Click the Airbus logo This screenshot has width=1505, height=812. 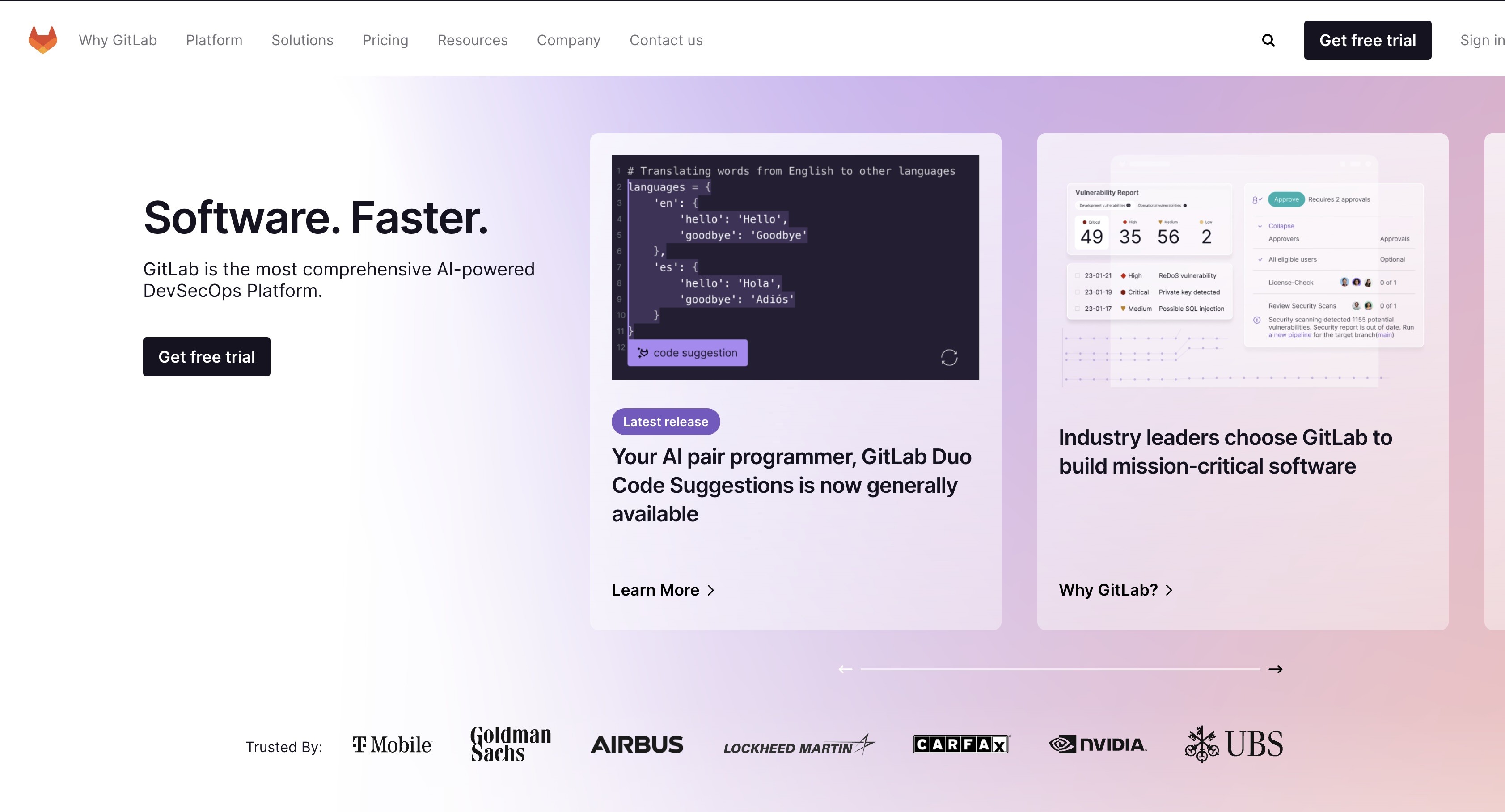(636, 745)
